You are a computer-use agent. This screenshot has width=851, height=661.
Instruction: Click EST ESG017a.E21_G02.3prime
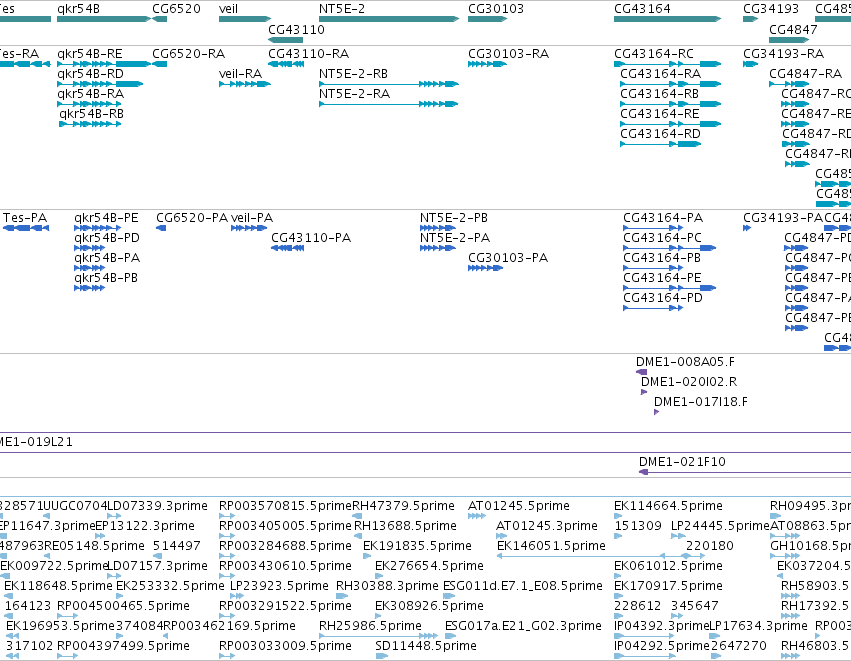pyautogui.click(x=452, y=637)
